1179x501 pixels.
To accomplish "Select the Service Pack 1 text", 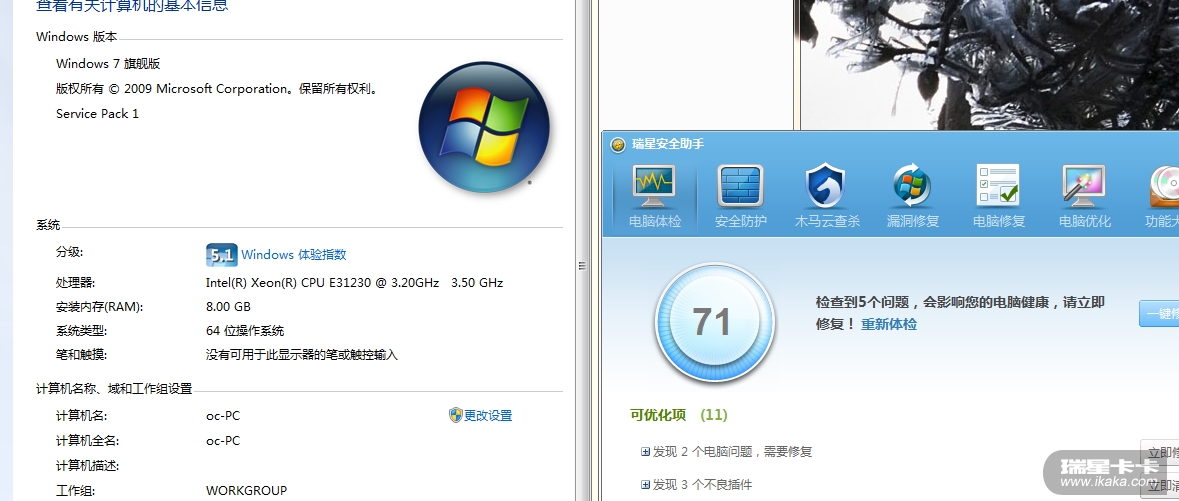I will coord(97,114).
